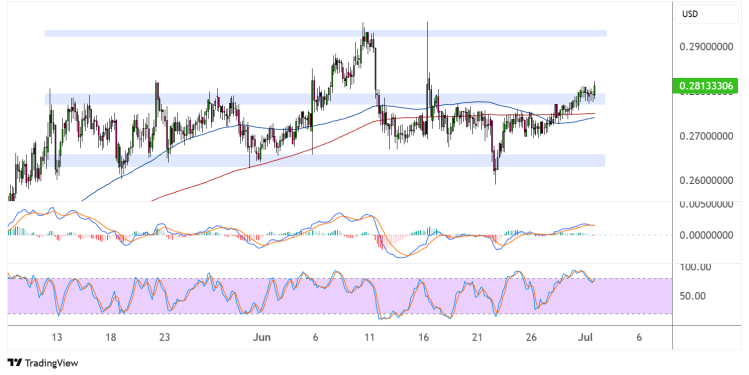Screen dimensions: 749x375
Task: Click the 0.29000000 price axis label
Action: pos(706,47)
